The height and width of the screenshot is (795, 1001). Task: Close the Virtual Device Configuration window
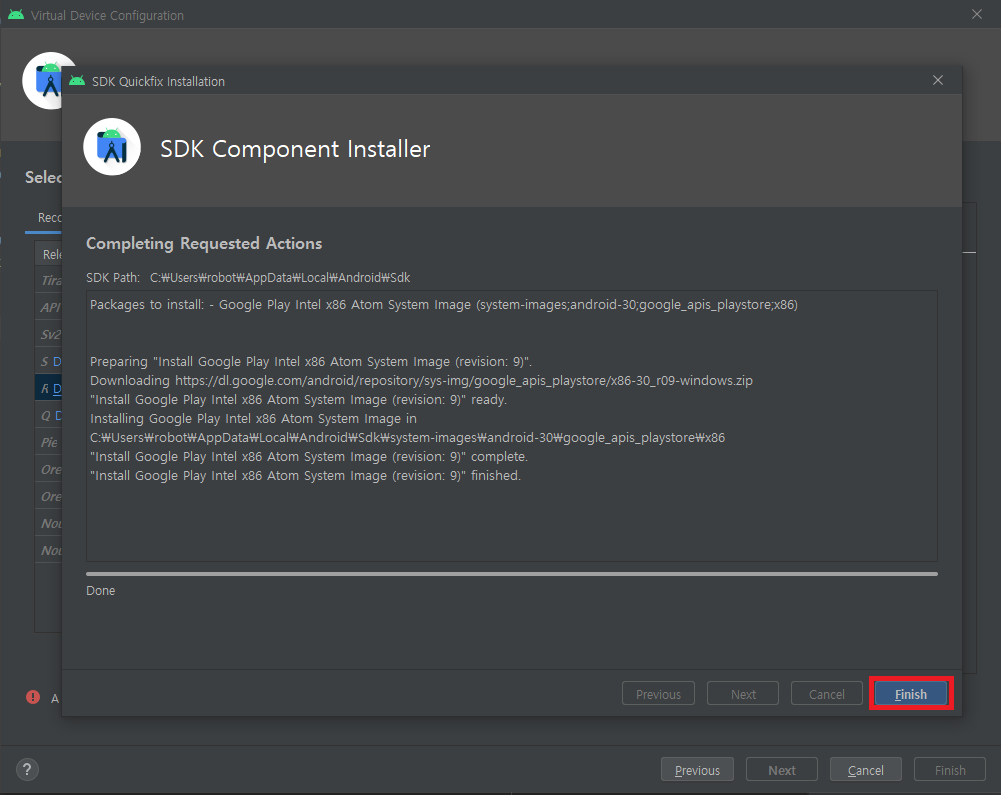[977, 14]
